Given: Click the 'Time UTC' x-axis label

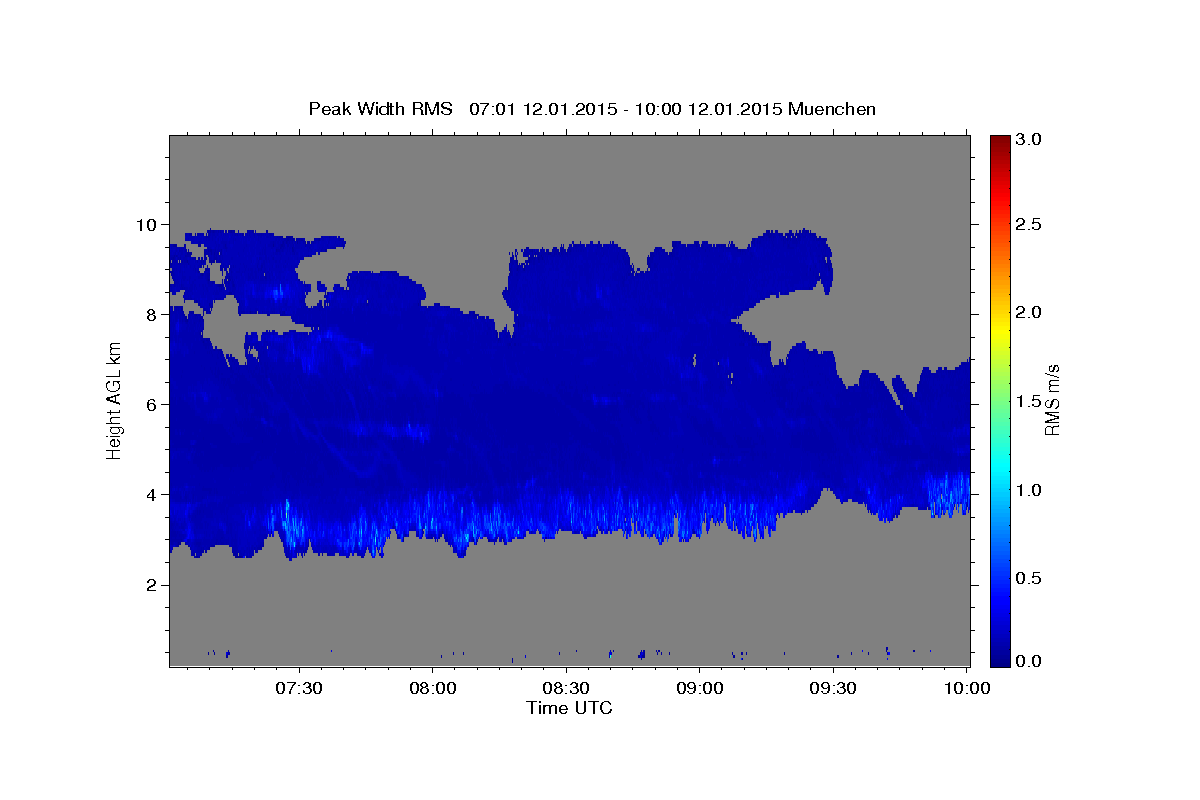Looking at the screenshot, I should (x=569, y=708).
